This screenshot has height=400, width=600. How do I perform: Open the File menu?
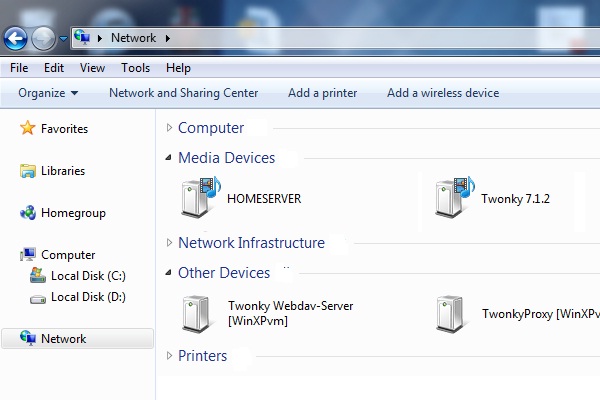pyautogui.click(x=19, y=68)
